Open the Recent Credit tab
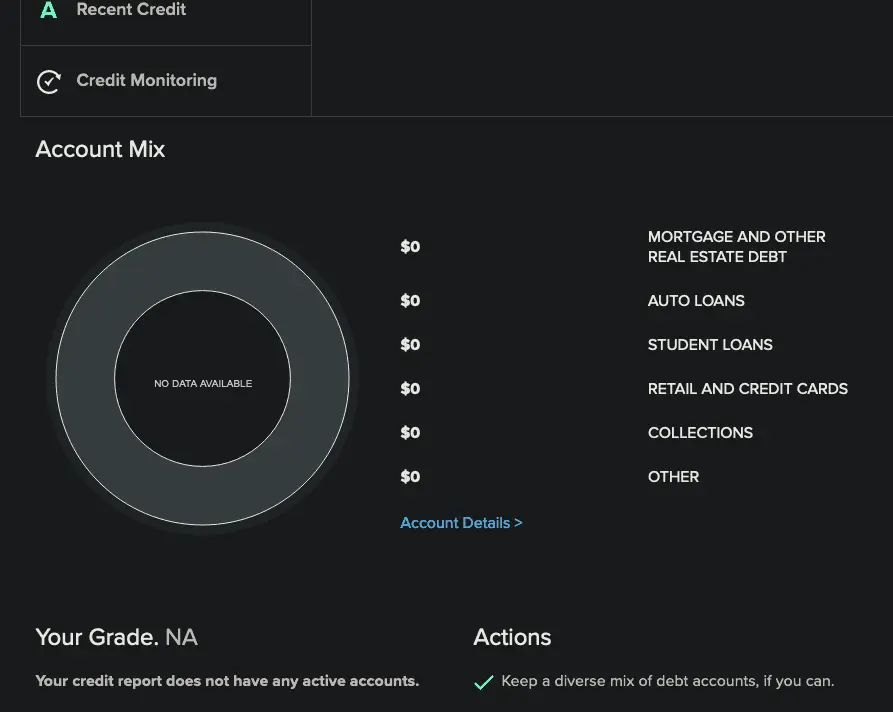The image size is (893, 712). pyautogui.click(x=131, y=10)
